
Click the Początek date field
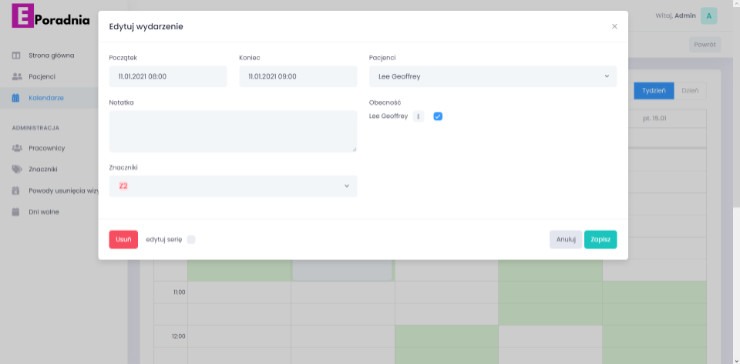[168, 76]
